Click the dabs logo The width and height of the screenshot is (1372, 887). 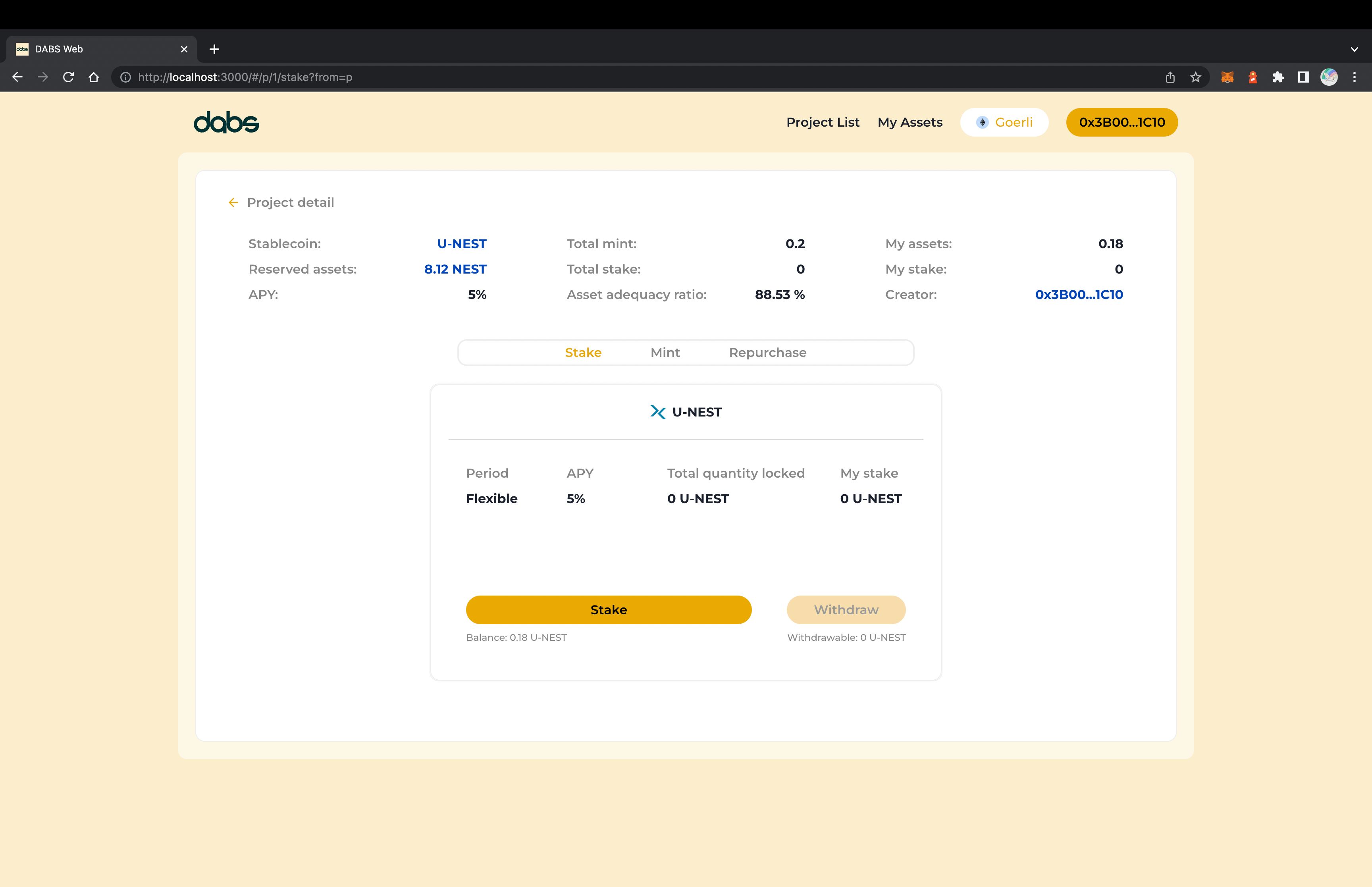(x=226, y=122)
